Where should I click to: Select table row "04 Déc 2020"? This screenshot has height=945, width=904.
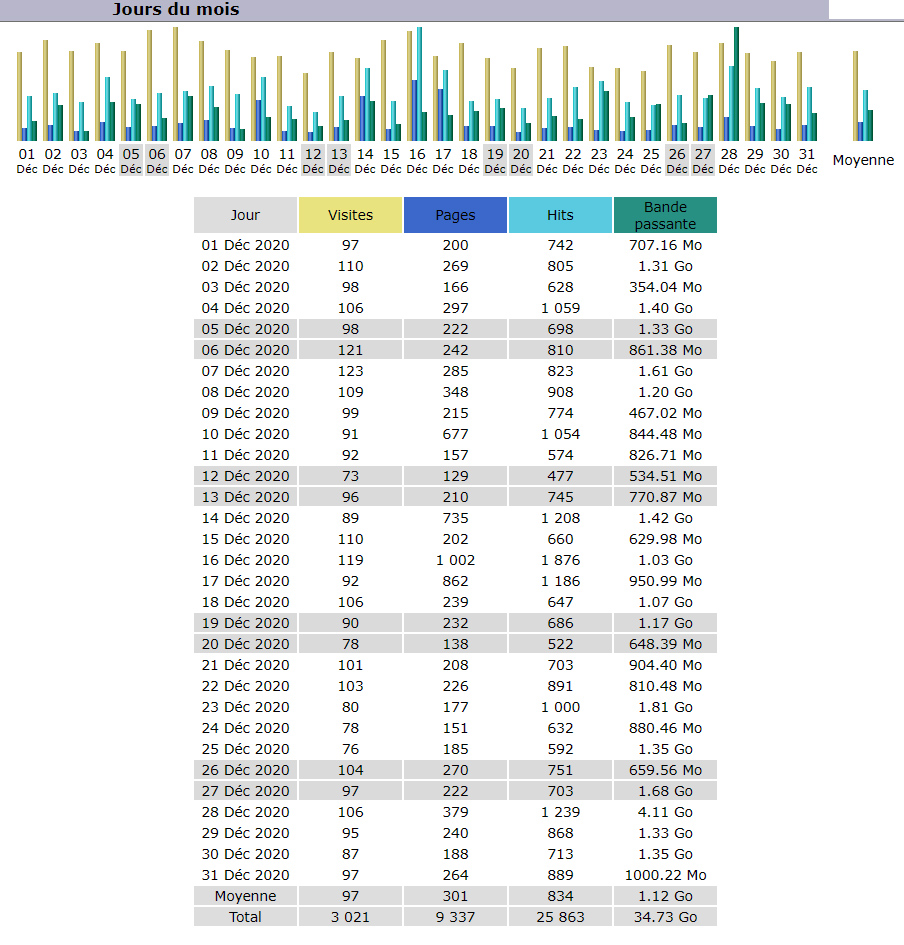pyautogui.click(x=456, y=308)
